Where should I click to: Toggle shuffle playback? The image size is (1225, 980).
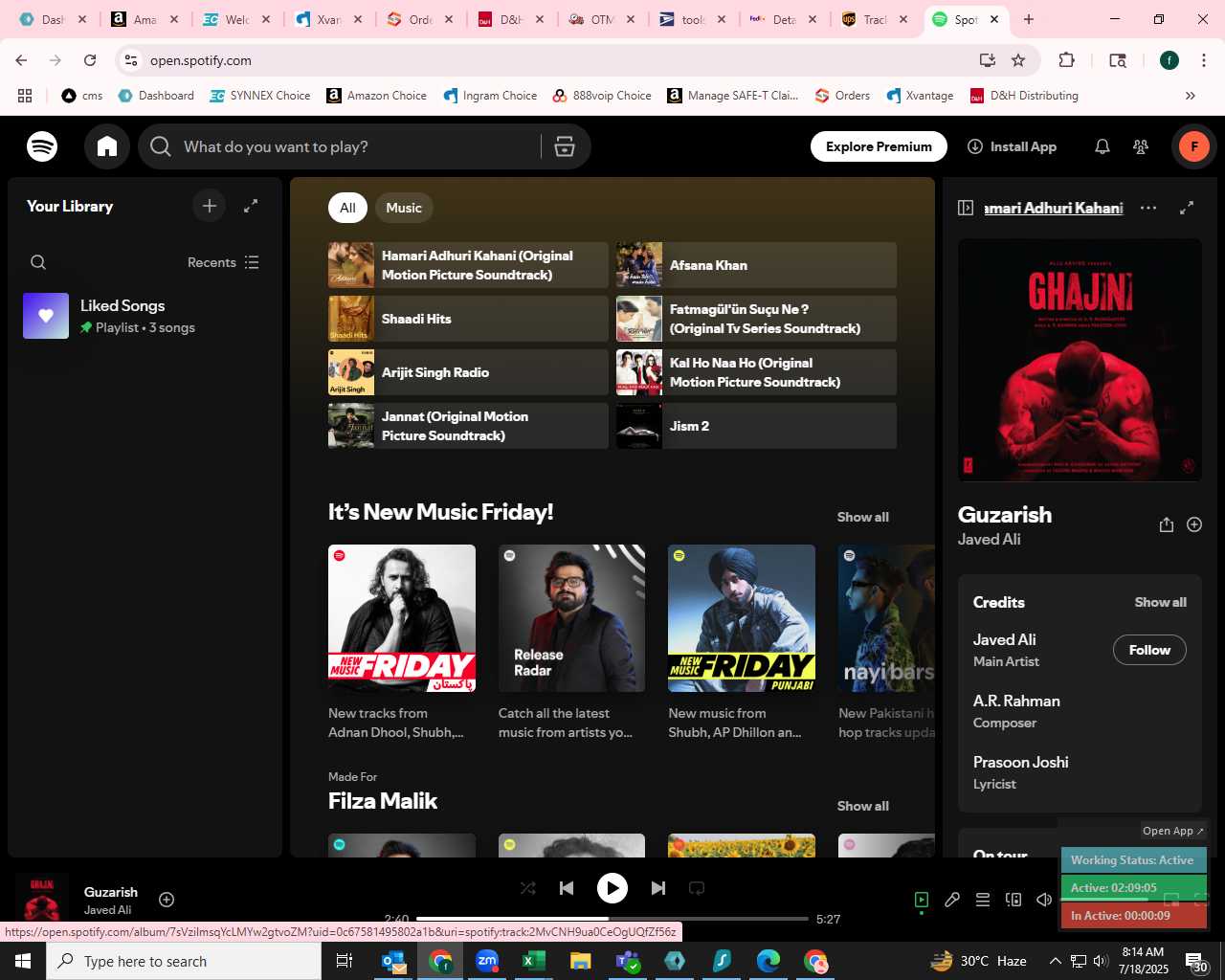click(528, 888)
